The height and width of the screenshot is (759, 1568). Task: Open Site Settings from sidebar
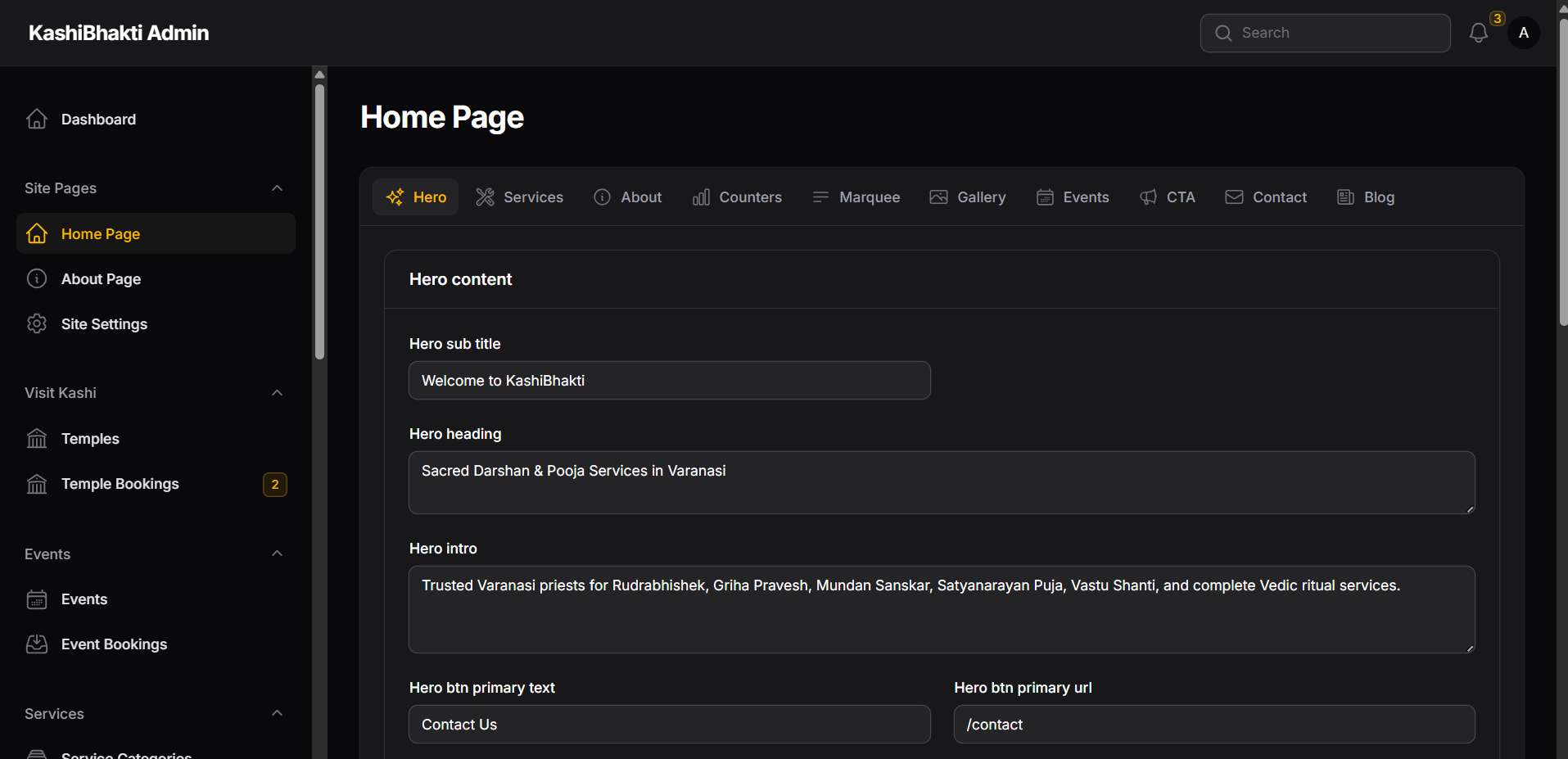pos(156,324)
